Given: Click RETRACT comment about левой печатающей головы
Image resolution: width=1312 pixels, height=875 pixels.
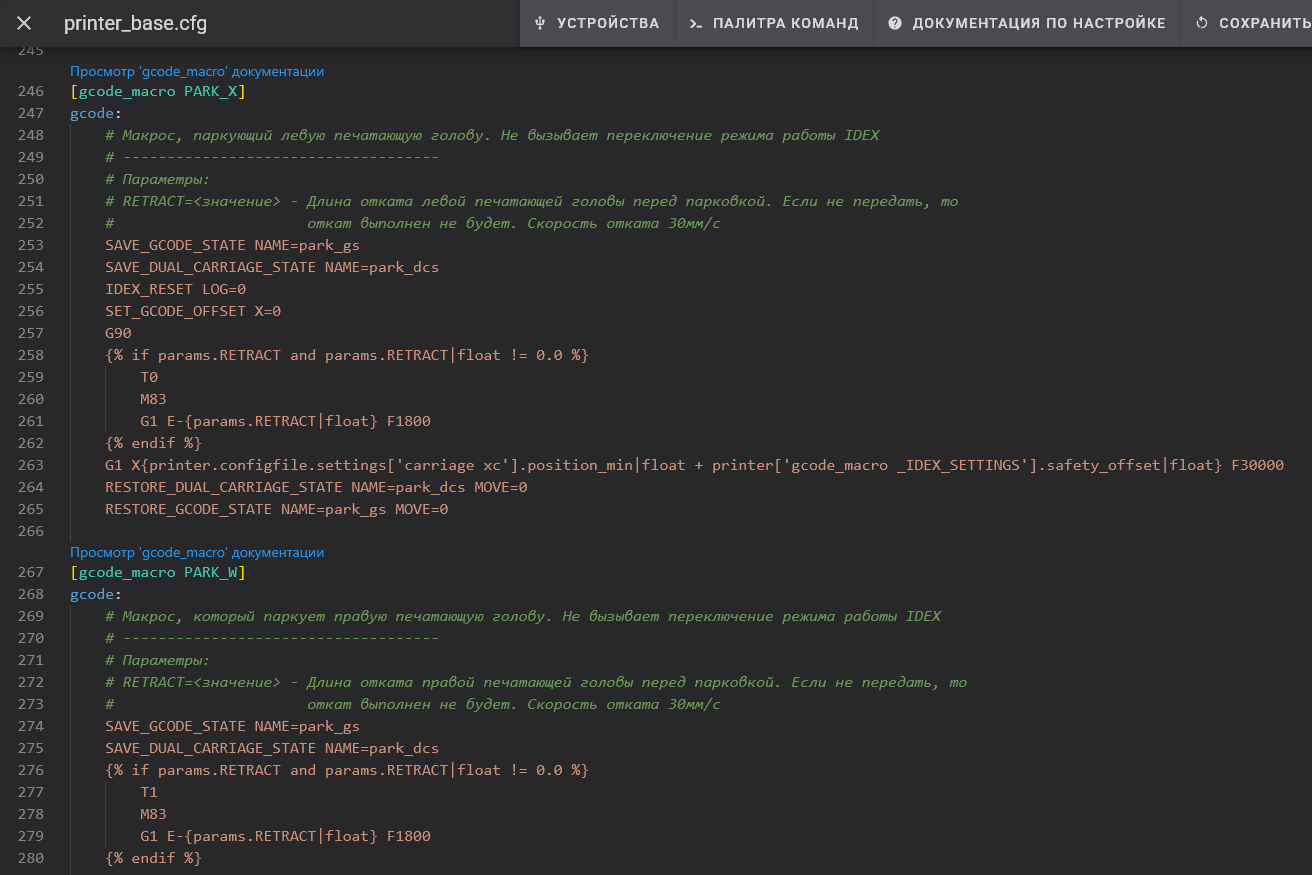Looking at the screenshot, I should [531, 201].
